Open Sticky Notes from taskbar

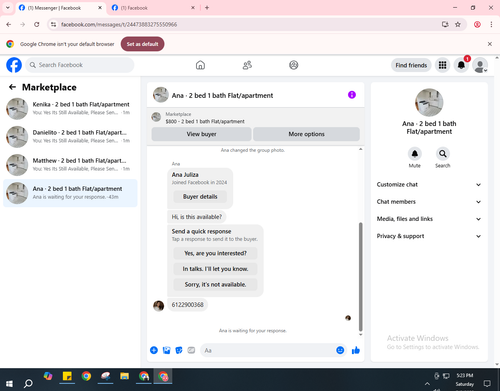[67, 376]
